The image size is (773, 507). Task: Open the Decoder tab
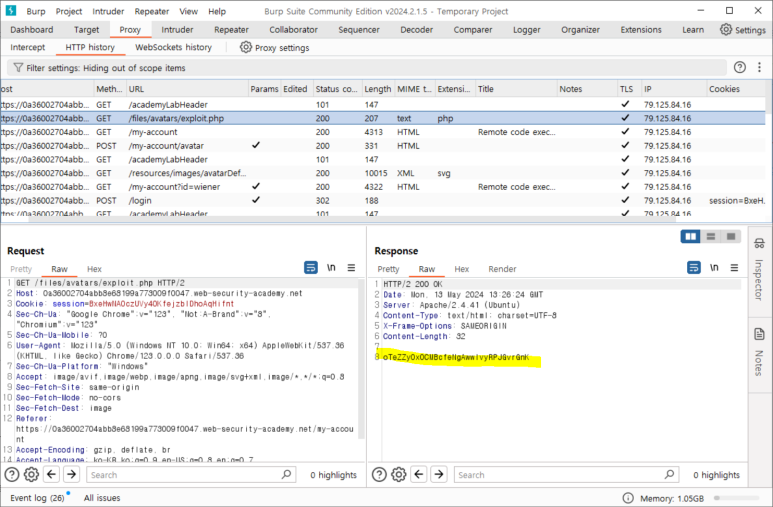click(417, 30)
